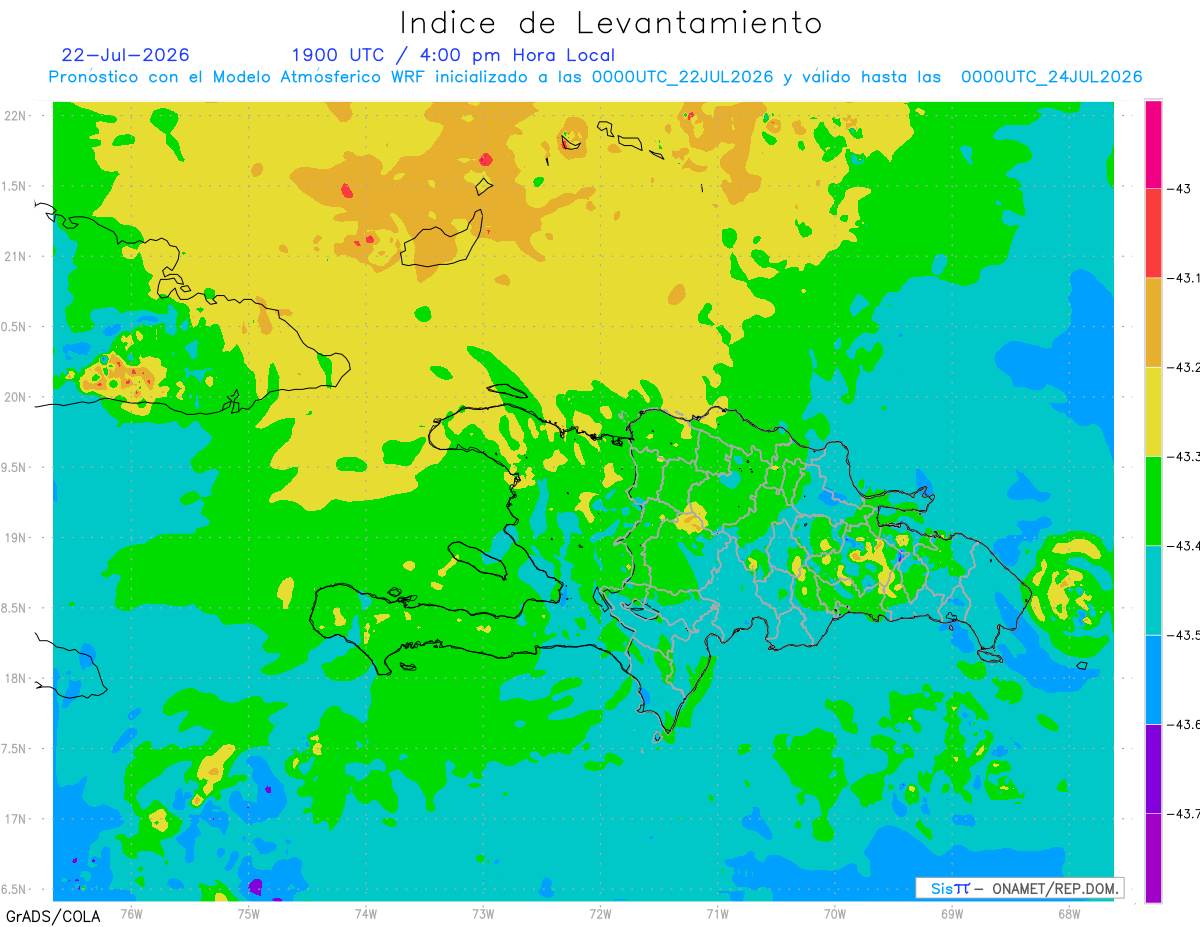Click the teal legend swatch above -43.5
Screen dimensions: 1200x927
pyautogui.click(x=1153, y=590)
